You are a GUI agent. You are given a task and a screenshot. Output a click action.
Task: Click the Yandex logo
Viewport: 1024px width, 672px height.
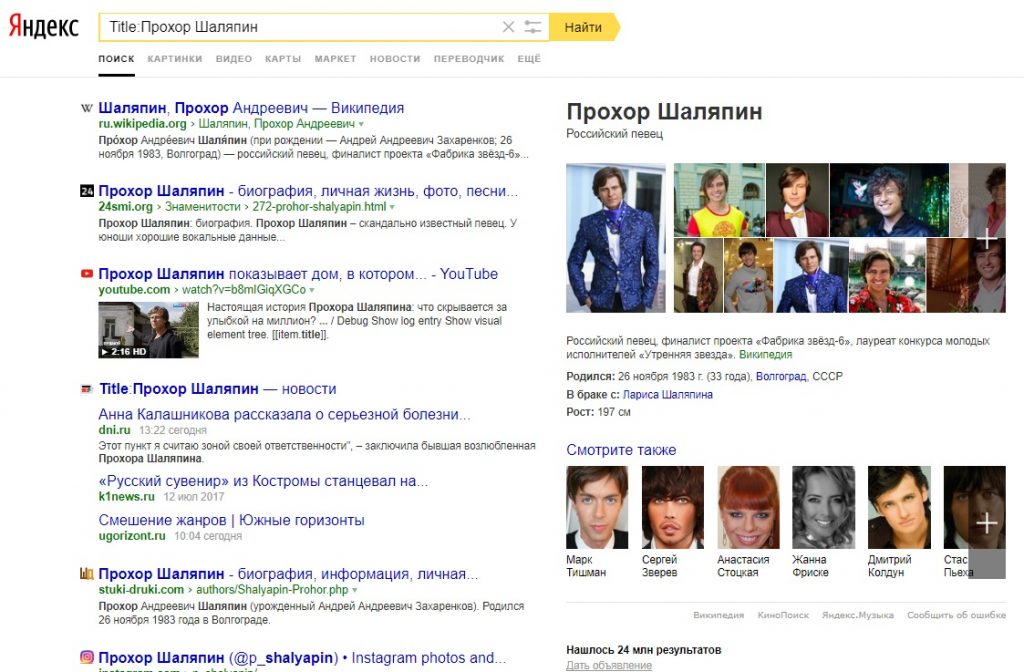[44, 28]
